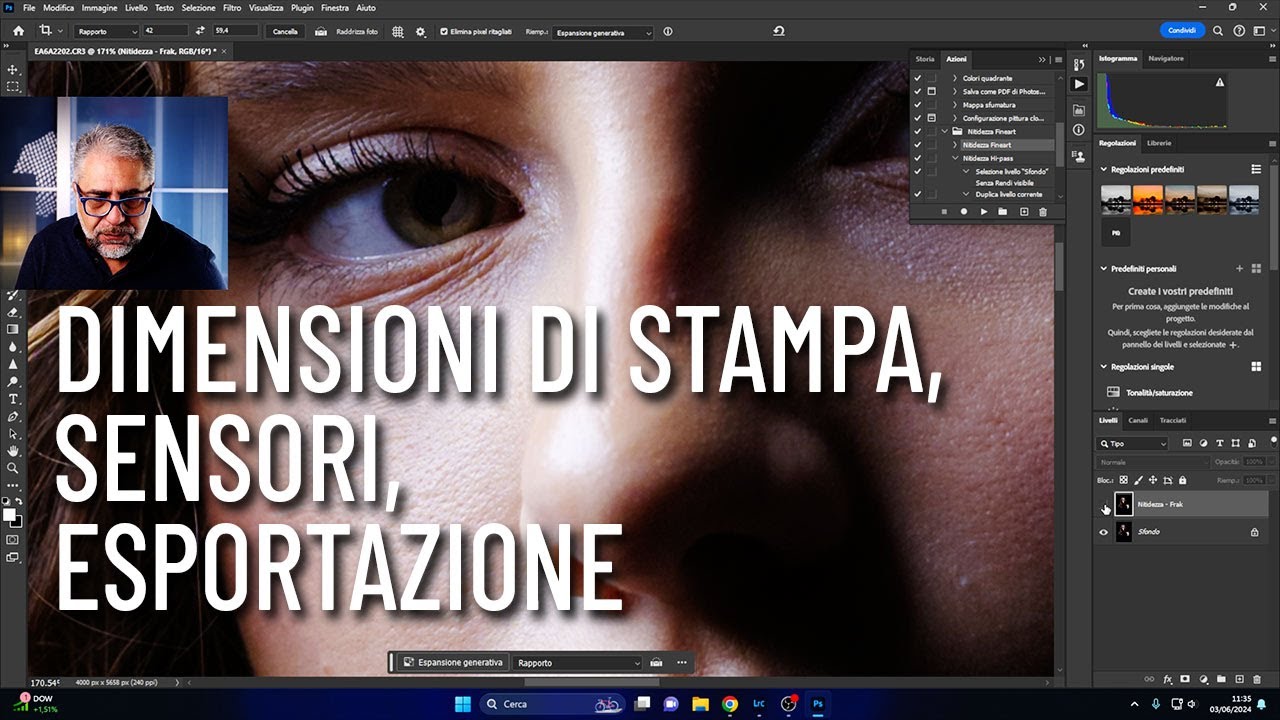The height and width of the screenshot is (720, 1280).
Task: Select the Move tool
Action: coord(13,69)
